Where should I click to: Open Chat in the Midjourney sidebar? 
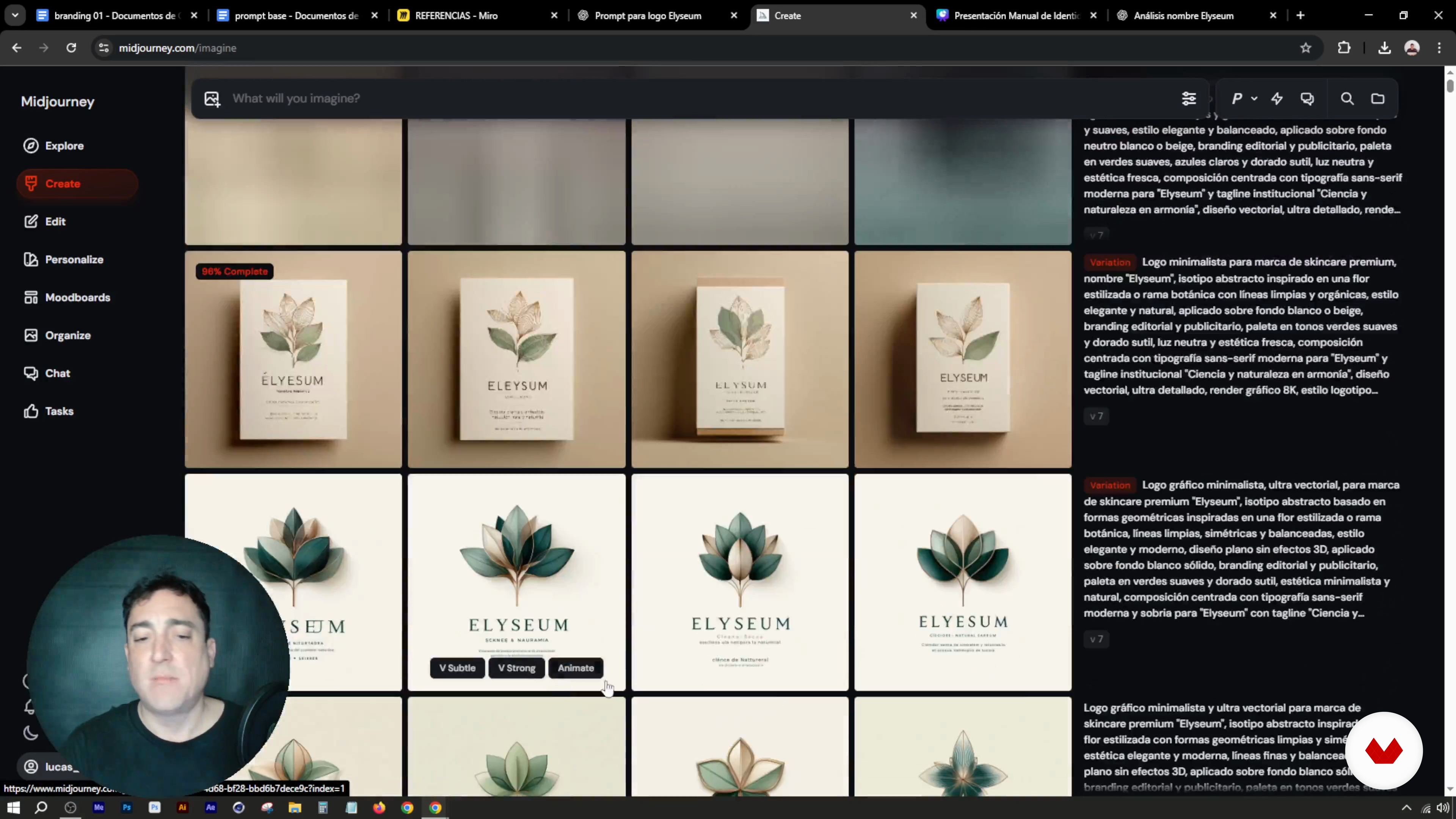click(x=47, y=373)
